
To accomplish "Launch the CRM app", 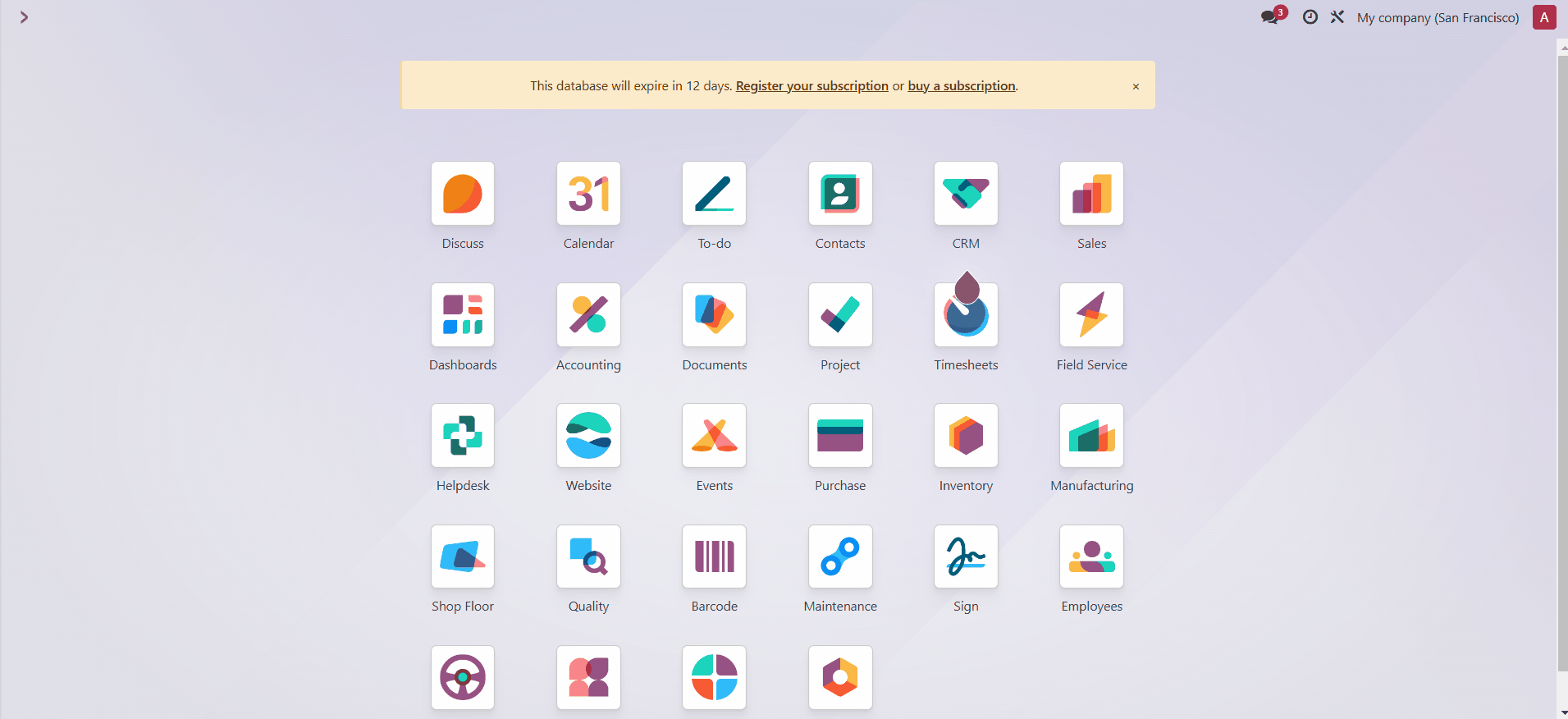I will coord(966,194).
